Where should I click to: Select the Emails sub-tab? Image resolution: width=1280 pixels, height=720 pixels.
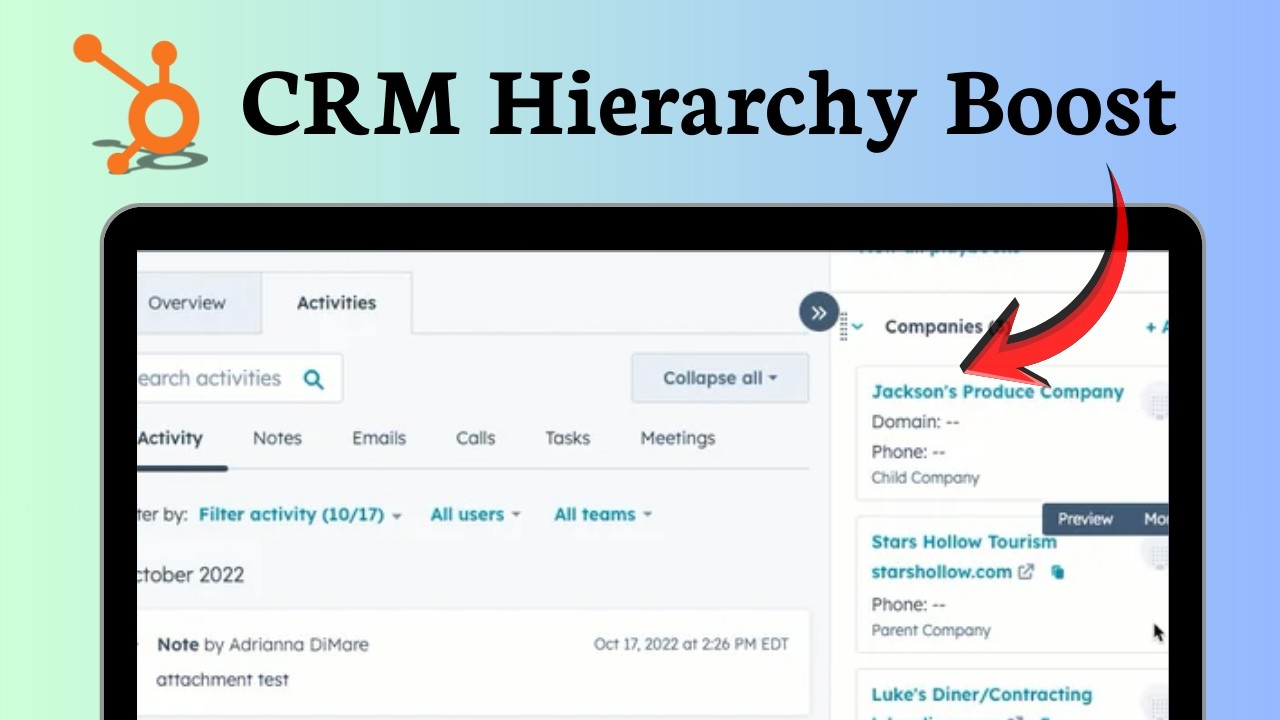click(379, 438)
